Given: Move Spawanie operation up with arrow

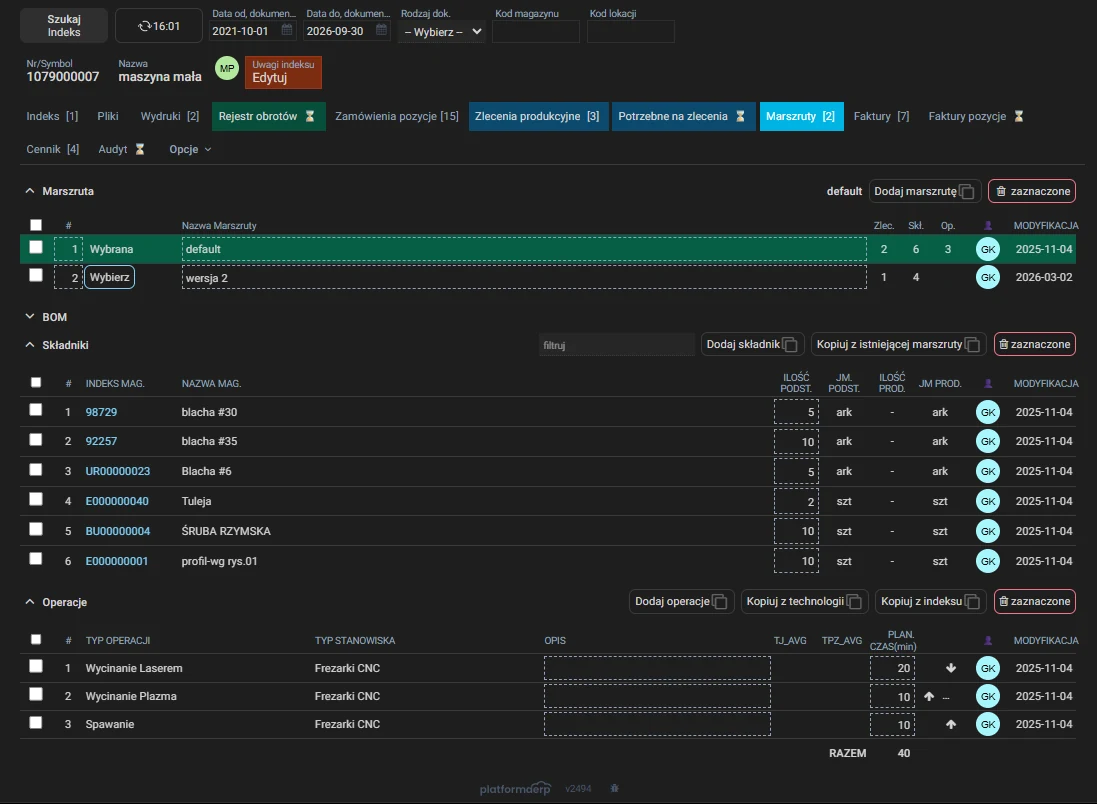Looking at the screenshot, I should [x=951, y=724].
